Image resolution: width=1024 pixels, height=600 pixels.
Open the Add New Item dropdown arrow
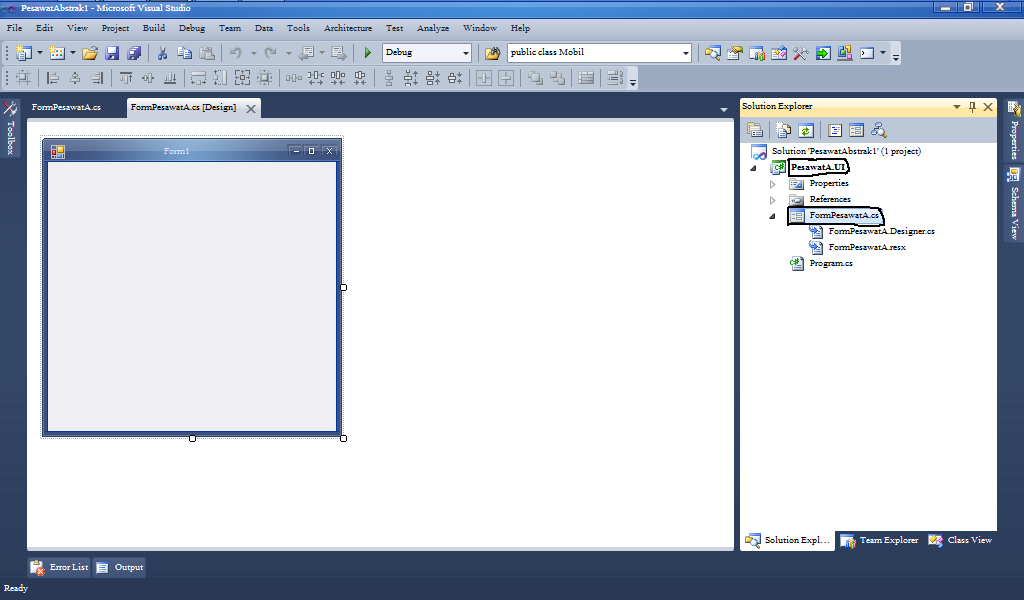pyautogui.click(x=72, y=53)
